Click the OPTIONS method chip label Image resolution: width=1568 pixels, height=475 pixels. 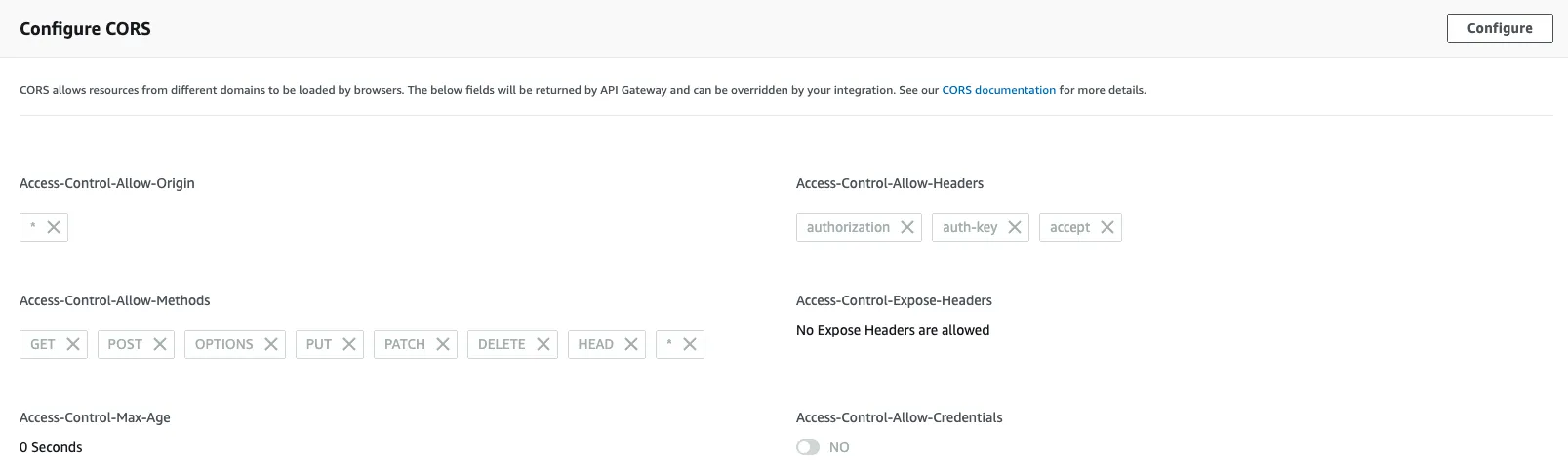[x=223, y=344]
